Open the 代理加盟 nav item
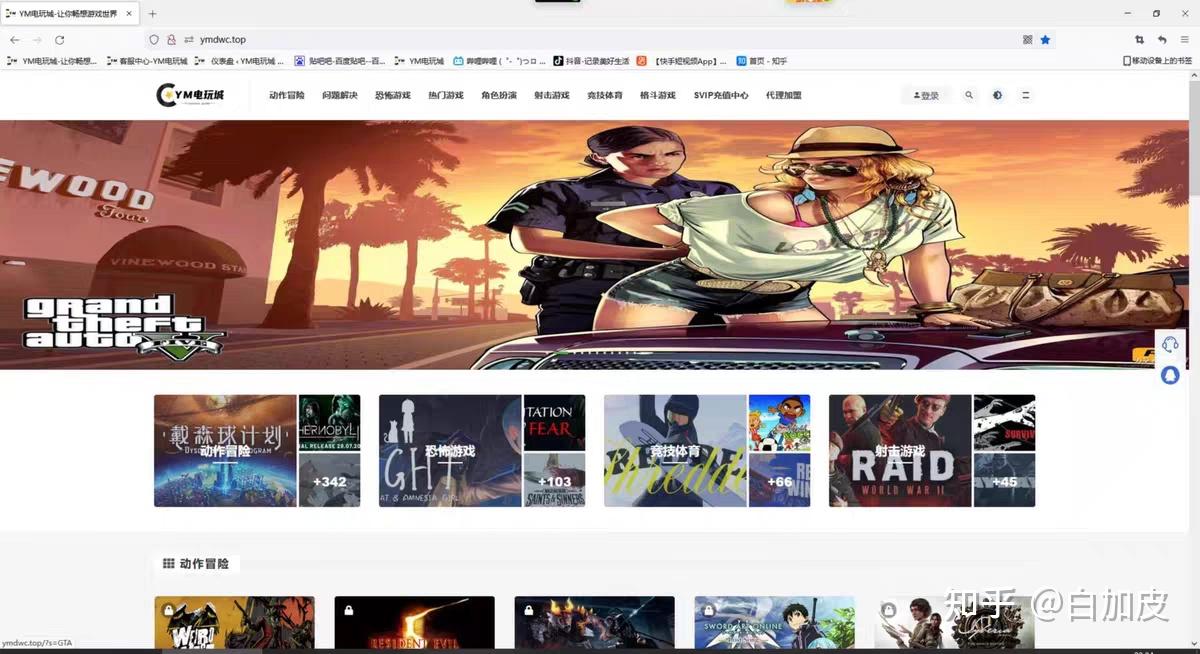Screen dimensions: 1200x654 point(784,95)
